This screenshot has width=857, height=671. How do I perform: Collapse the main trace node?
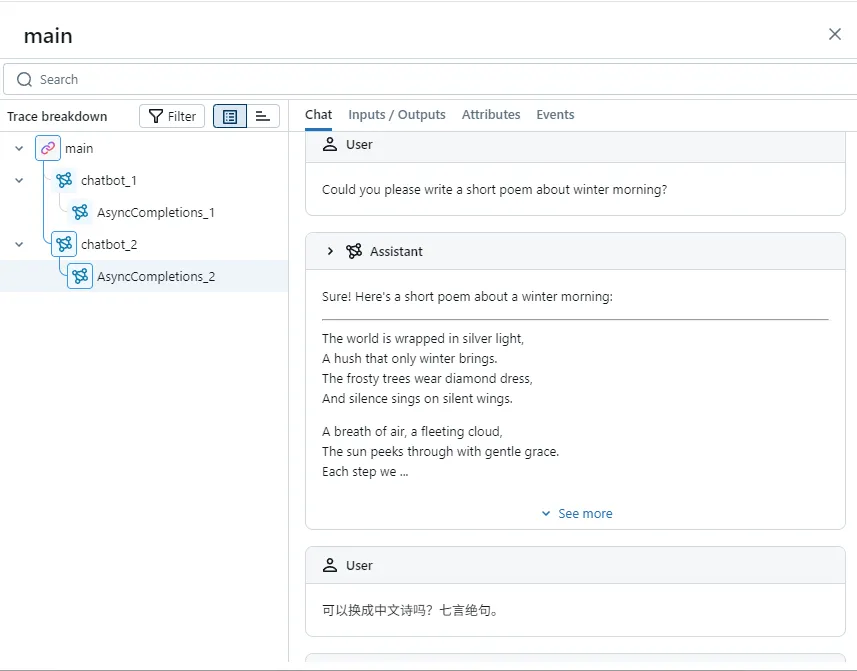pos(19,148)
